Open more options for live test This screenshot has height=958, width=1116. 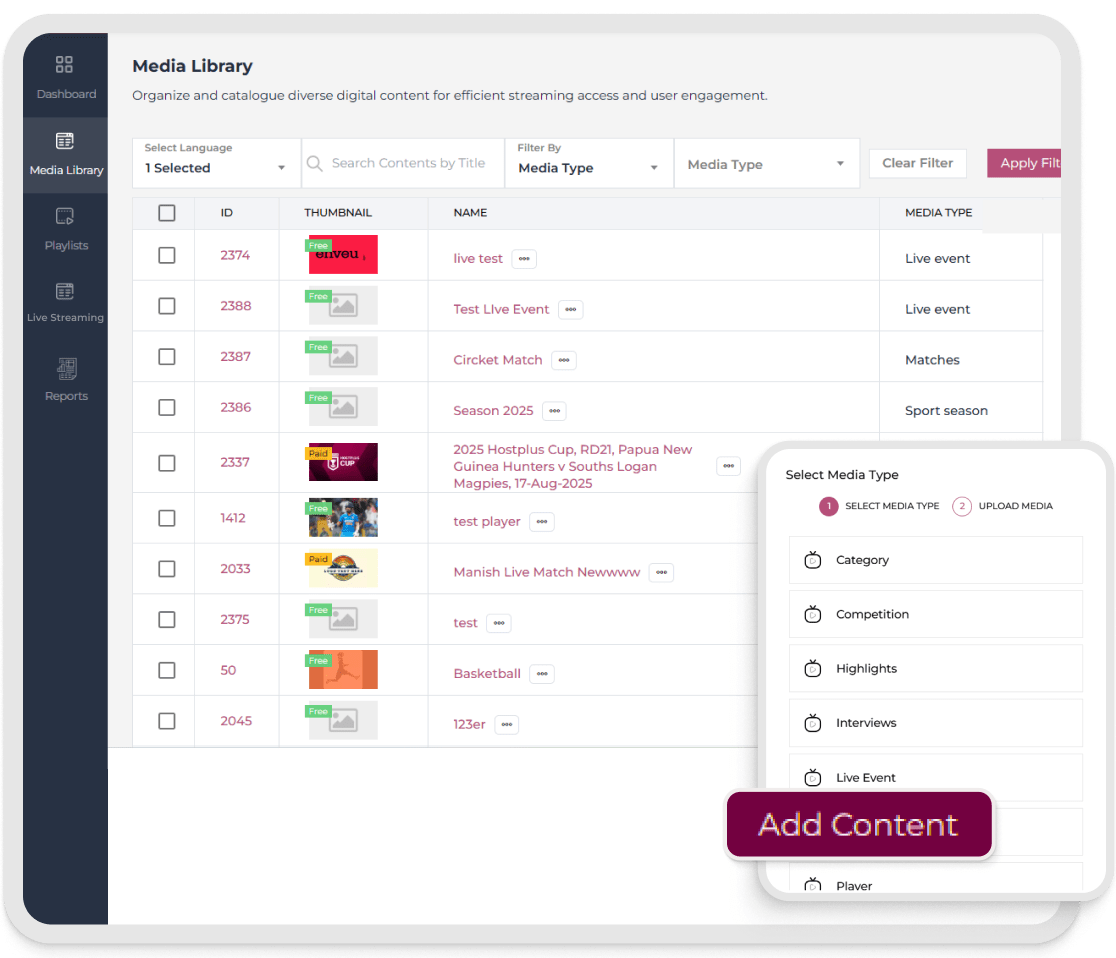coord(524,259)
